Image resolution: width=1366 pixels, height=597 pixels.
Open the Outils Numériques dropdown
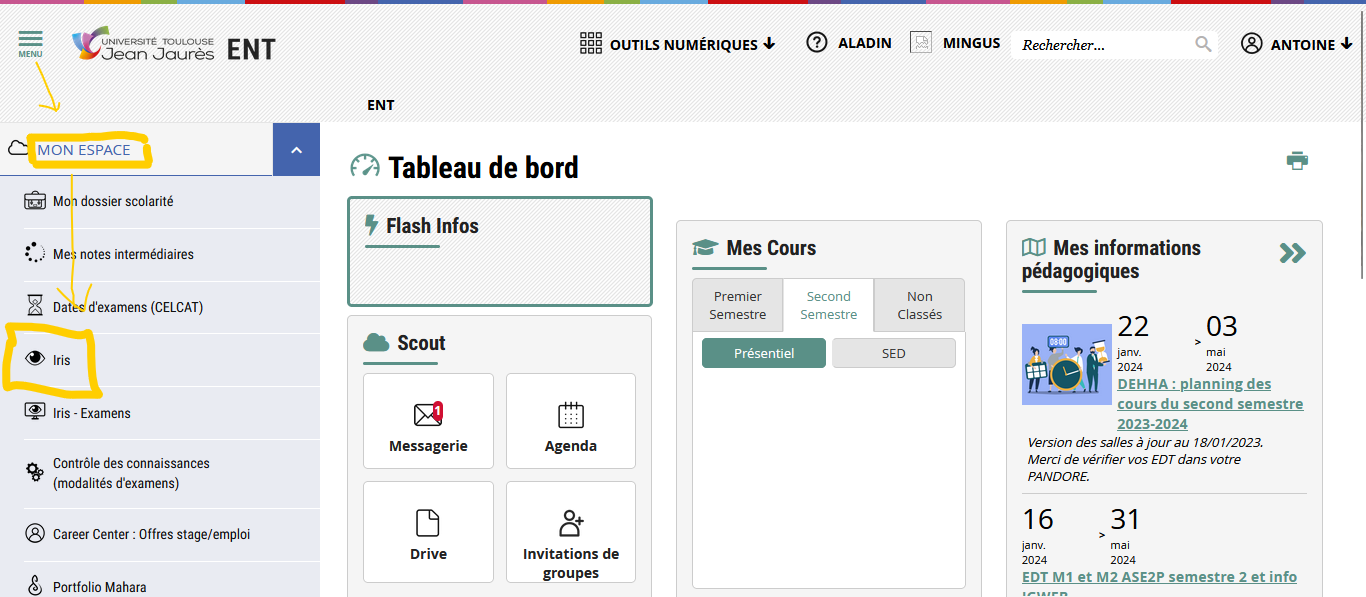coord(692,44)
